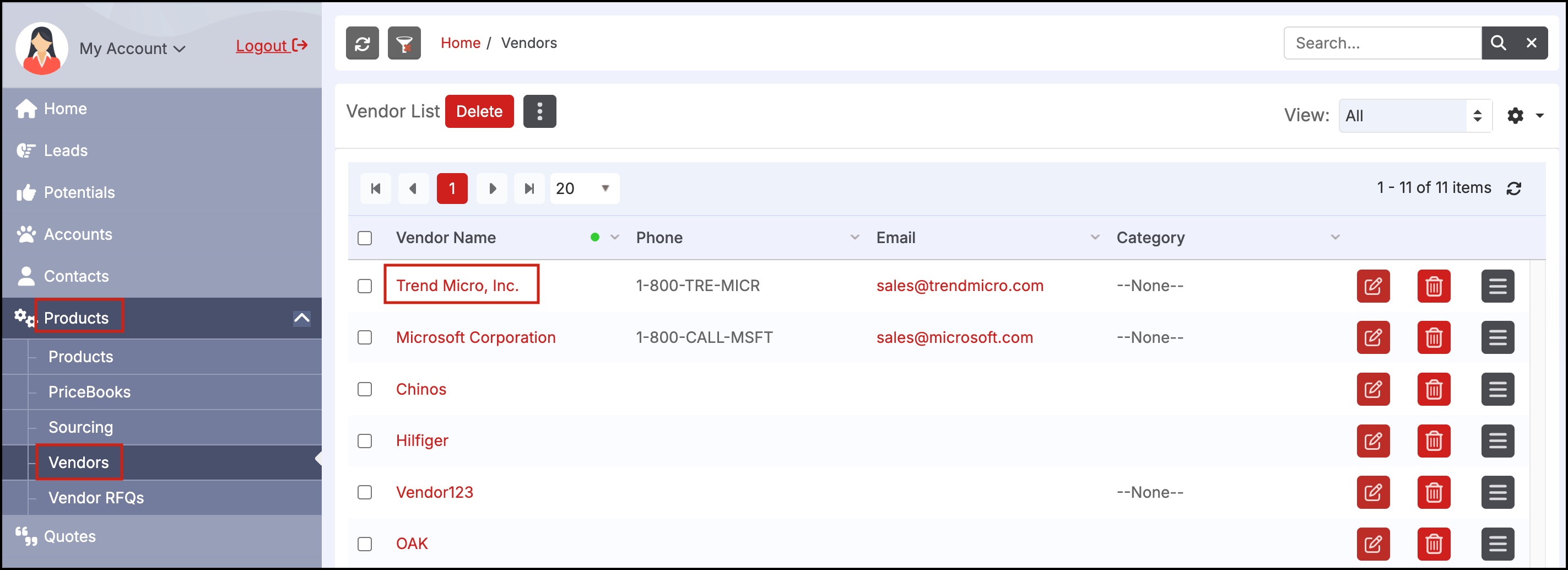Image resolution: width=1568 pixels, height=570 pixels.
Task: Click the user avatar picture
Action: 41,48
